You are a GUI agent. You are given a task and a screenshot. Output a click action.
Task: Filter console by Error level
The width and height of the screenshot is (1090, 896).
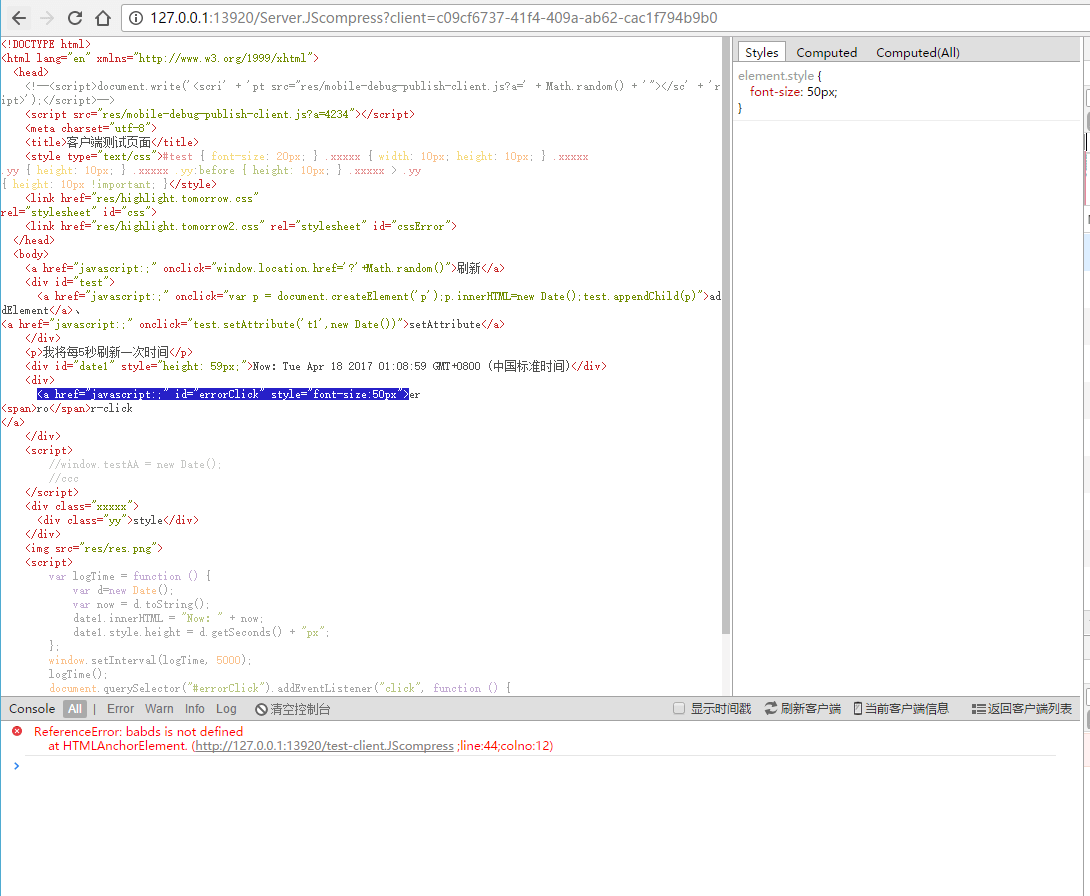click(x=120, y=708)
